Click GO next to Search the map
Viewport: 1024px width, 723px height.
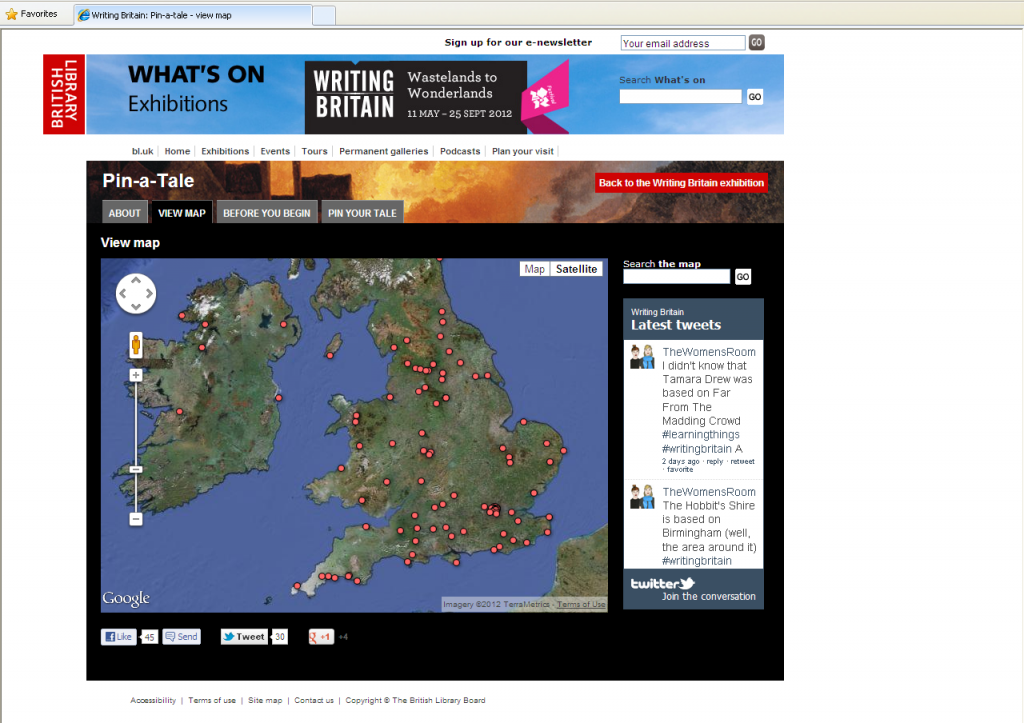[743, 276]
